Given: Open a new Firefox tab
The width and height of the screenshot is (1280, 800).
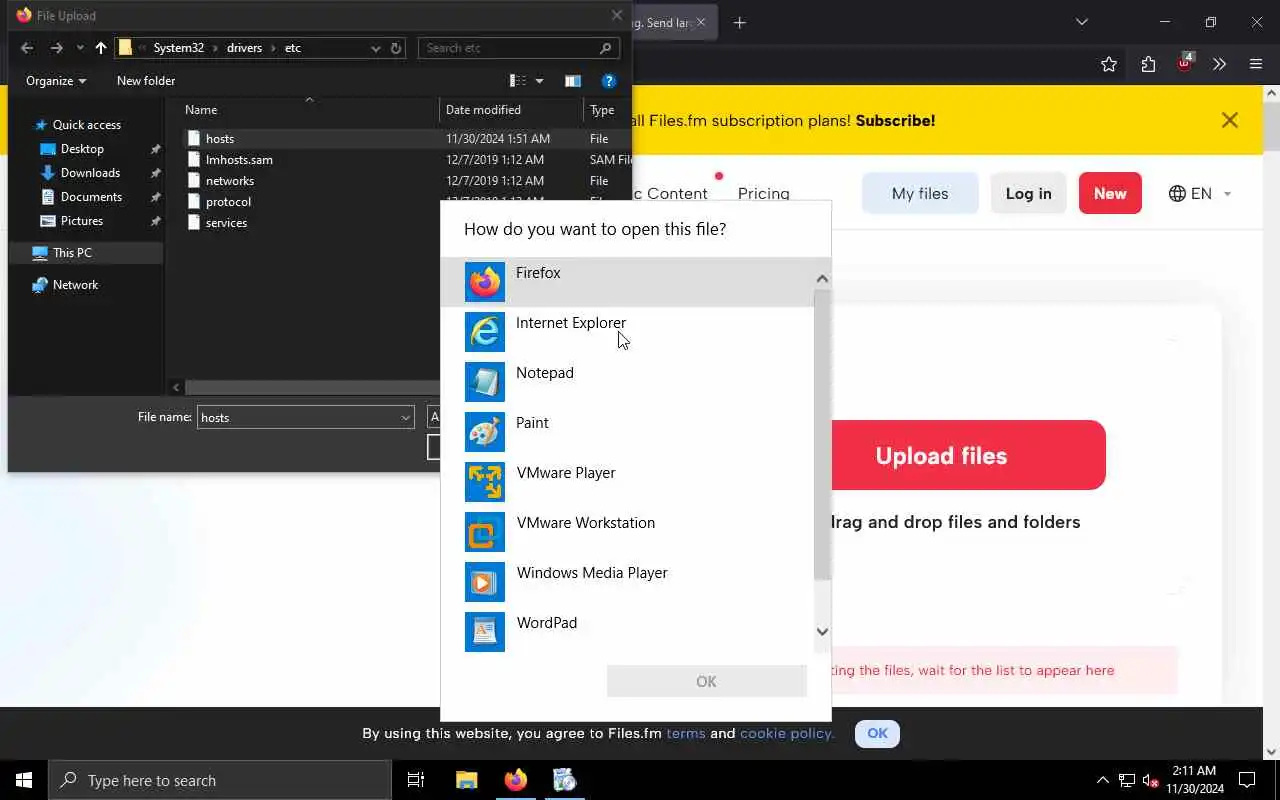Looking at the screenshot, I should point(740,22).
